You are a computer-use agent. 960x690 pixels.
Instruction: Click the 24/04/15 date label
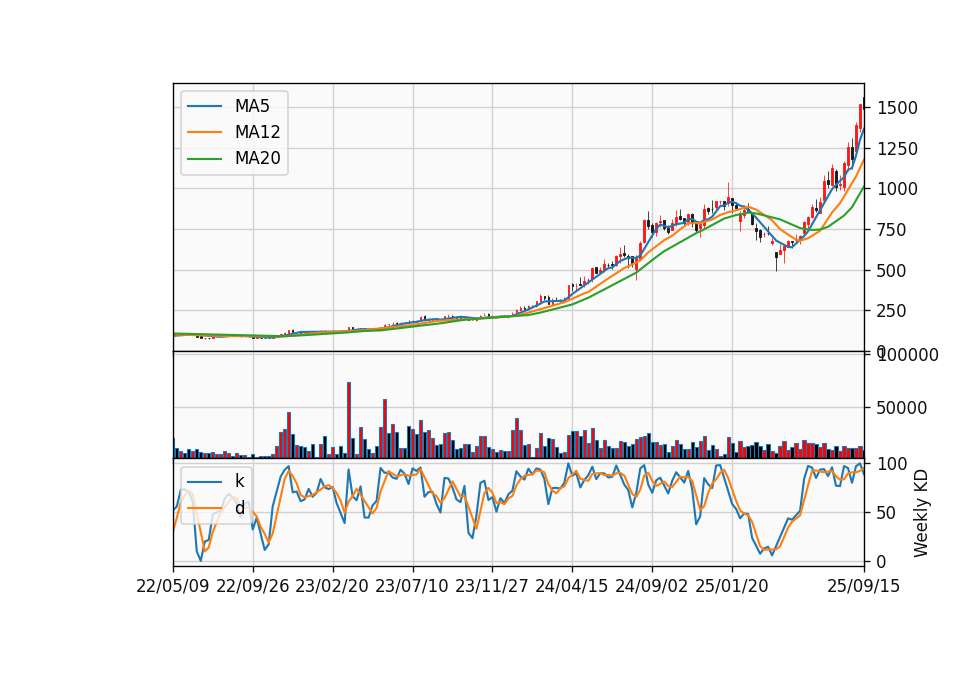click(572, 587)
